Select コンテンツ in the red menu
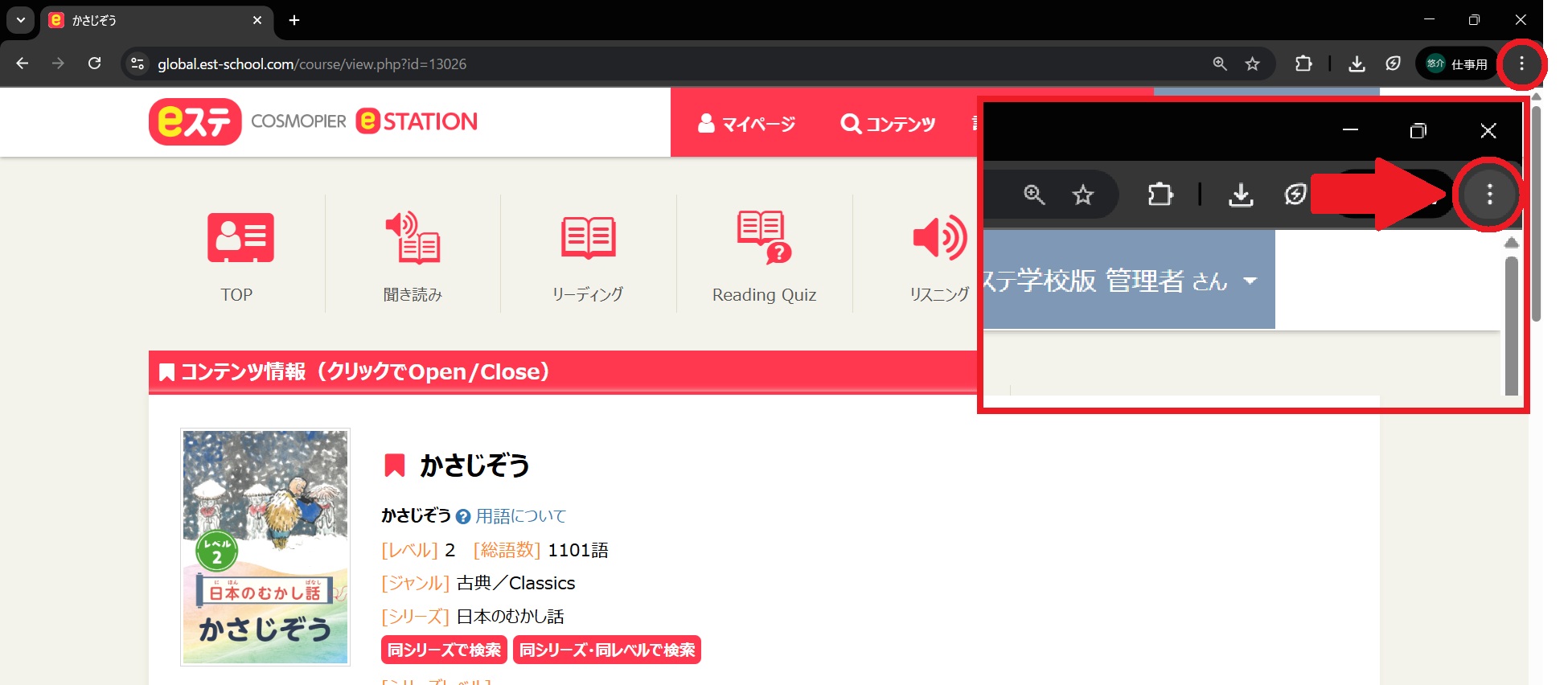Viewport: 1568px width, 685px height. 889,123
